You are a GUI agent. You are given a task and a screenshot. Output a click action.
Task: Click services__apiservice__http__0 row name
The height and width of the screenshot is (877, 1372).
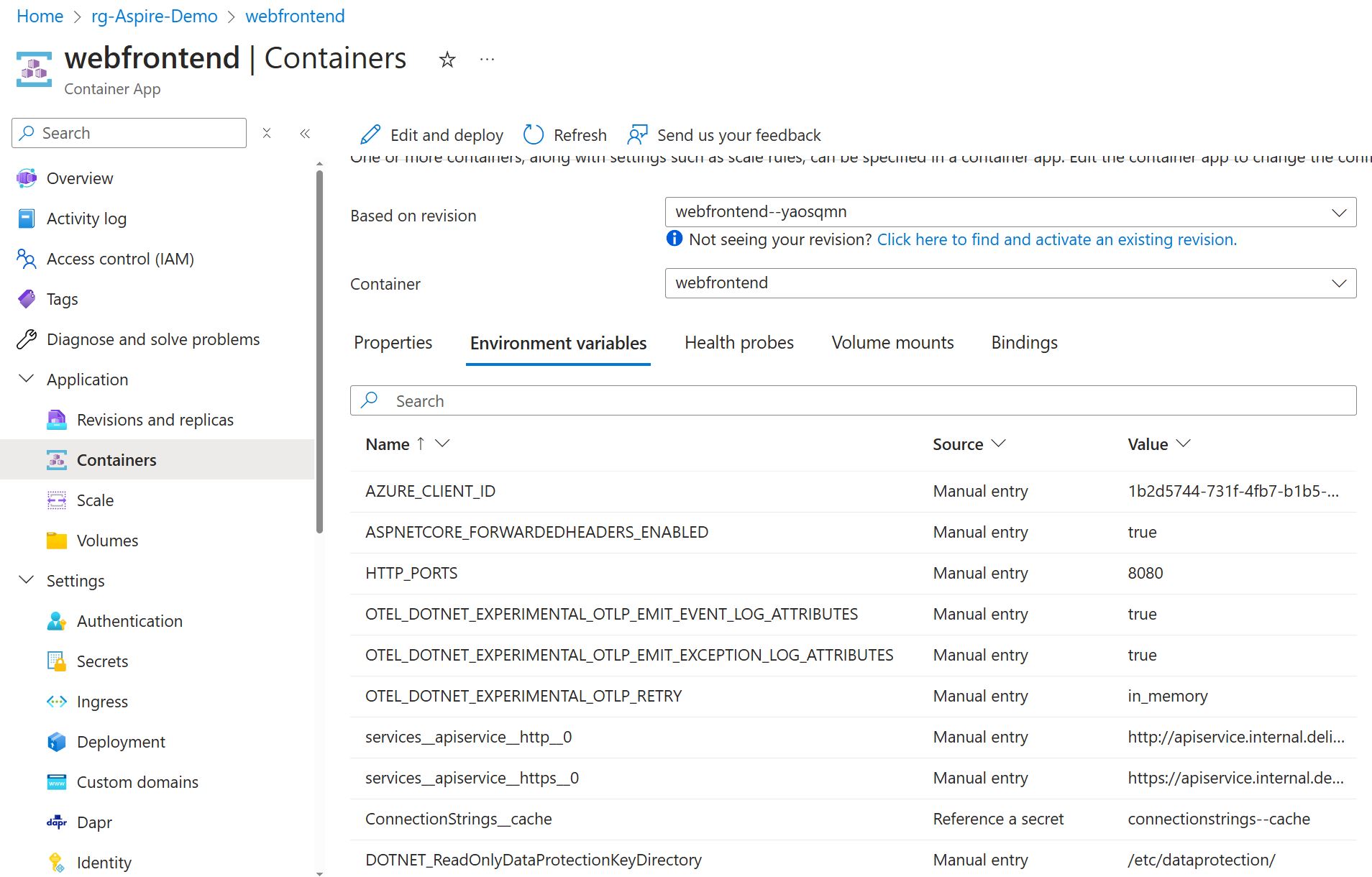tap(468, 737)
